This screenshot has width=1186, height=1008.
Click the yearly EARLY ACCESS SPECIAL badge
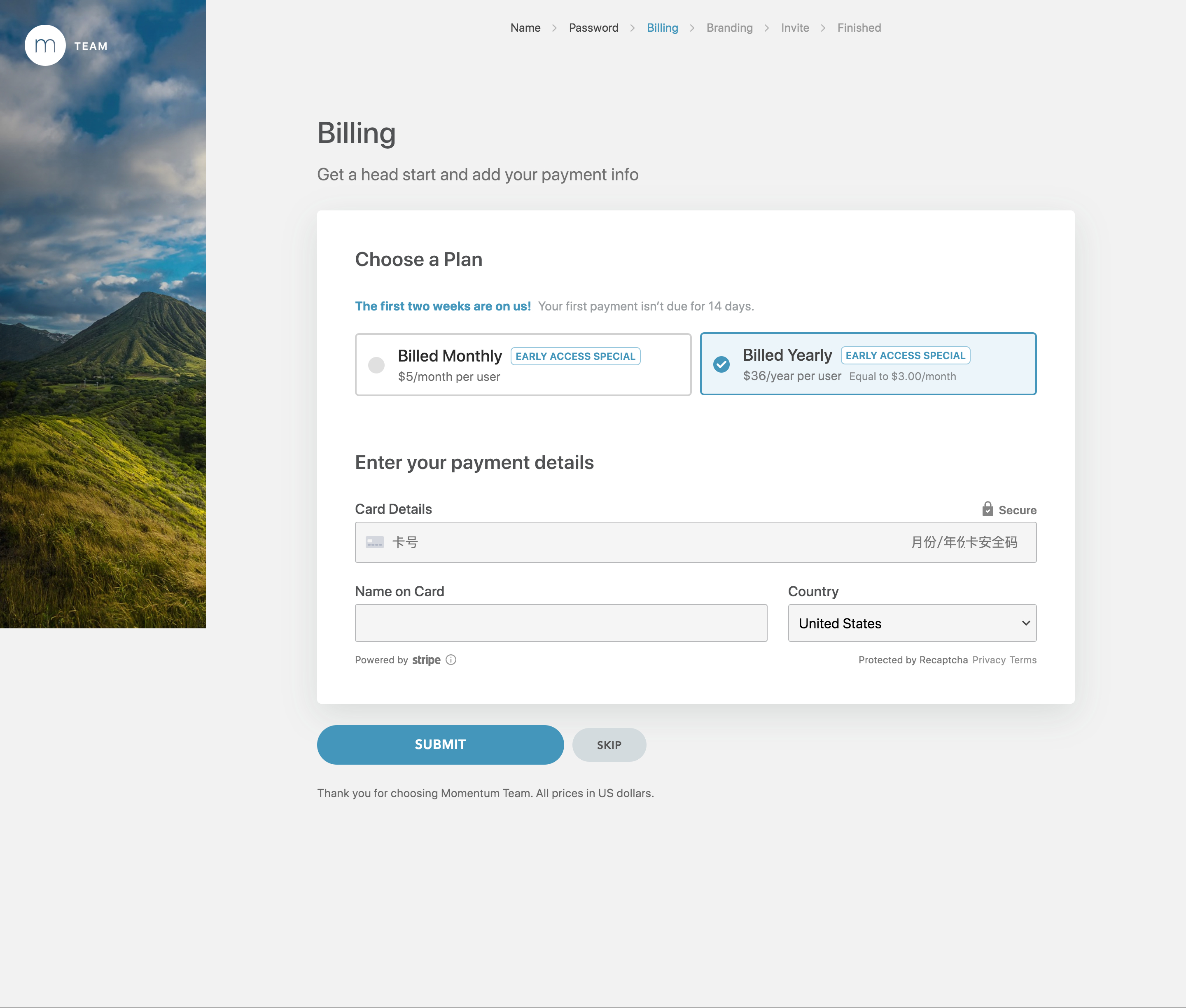pyautogui.click(x=906, y=355)
